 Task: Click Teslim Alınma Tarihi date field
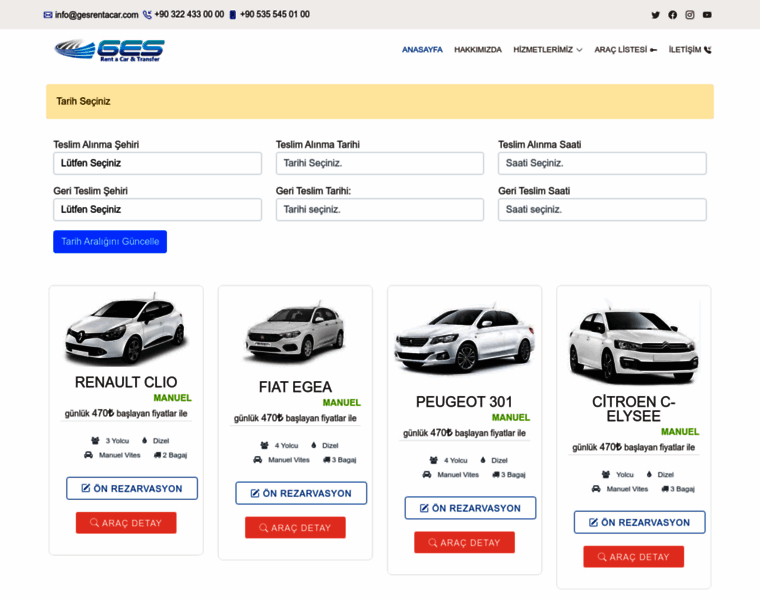pyautogui.click(x=380, y=163)
